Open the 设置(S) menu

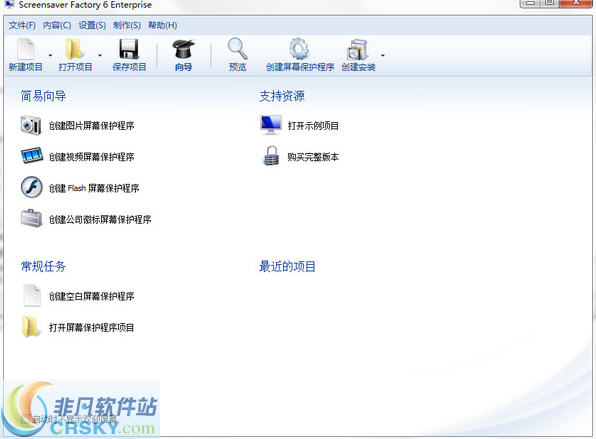tap(92, 25)
